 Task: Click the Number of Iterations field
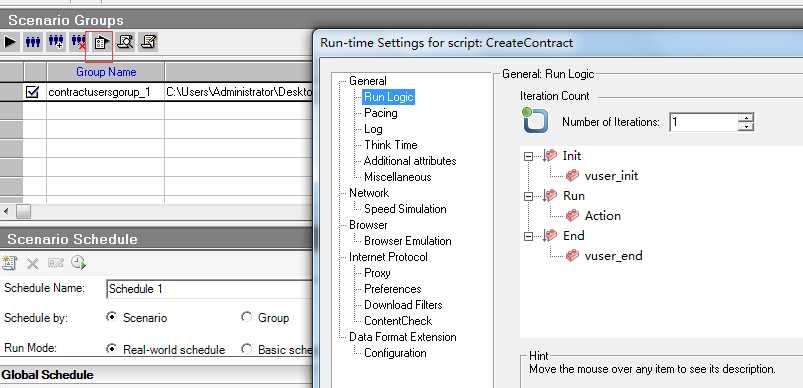pos(704,122)
